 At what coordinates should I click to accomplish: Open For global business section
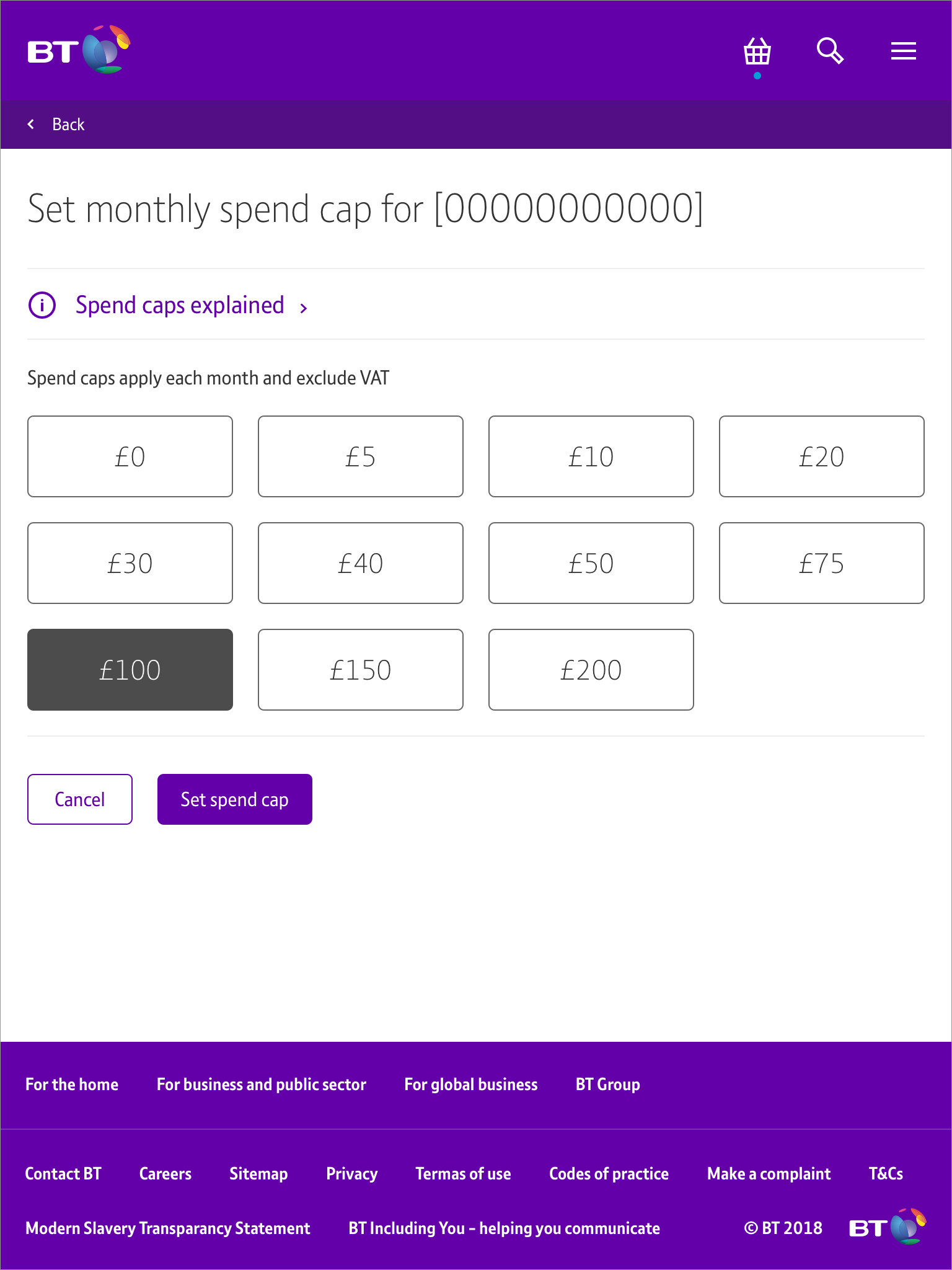pyautogui.click(x=471, y=1085)
